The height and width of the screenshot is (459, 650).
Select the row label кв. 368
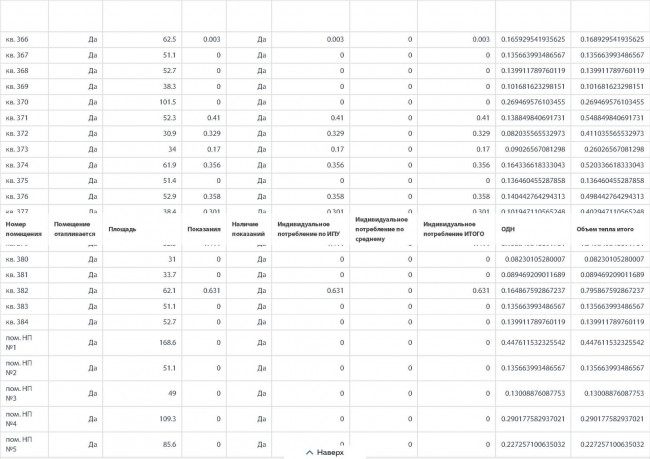coord(17,71)
